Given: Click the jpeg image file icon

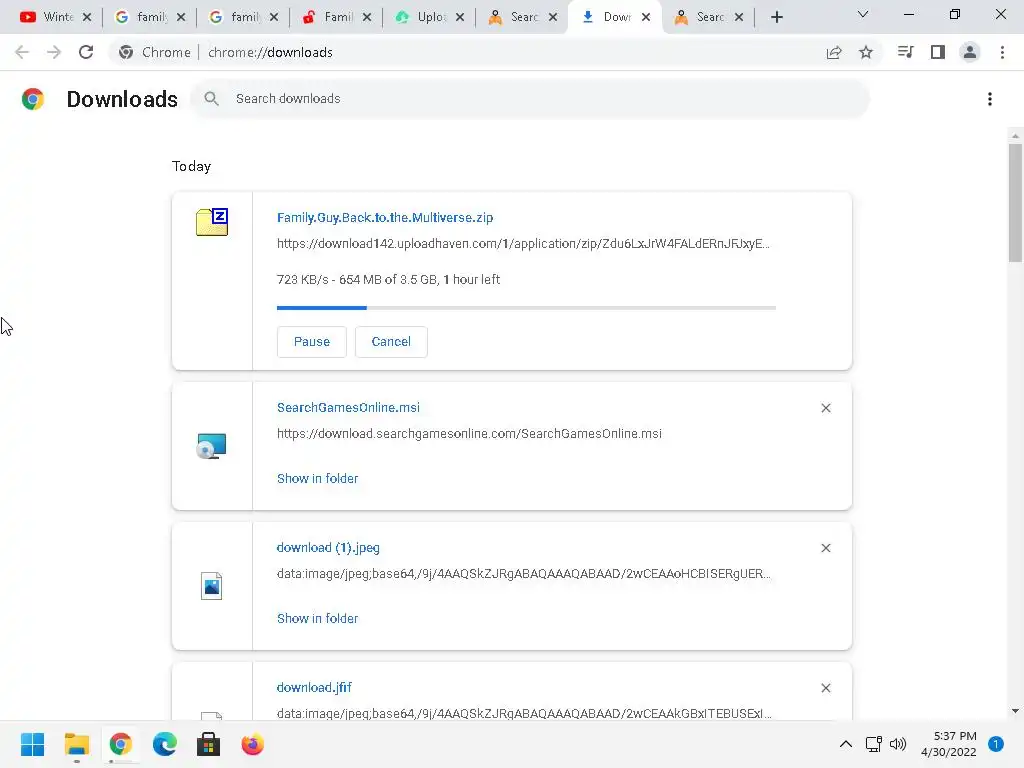Looking at the screenshot, I should pos(212,586).
